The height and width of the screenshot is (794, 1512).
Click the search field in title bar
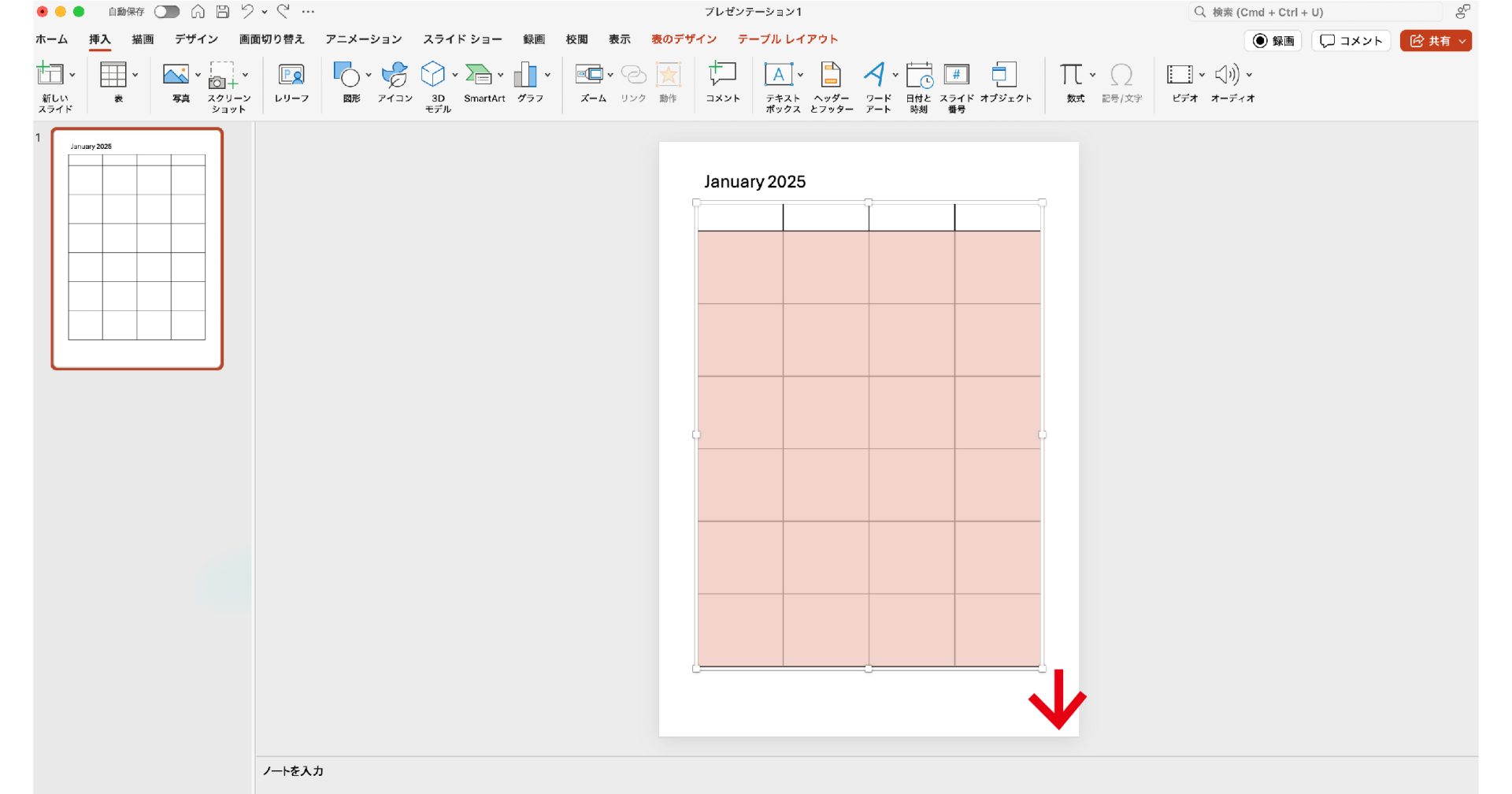click(1315, 12)
